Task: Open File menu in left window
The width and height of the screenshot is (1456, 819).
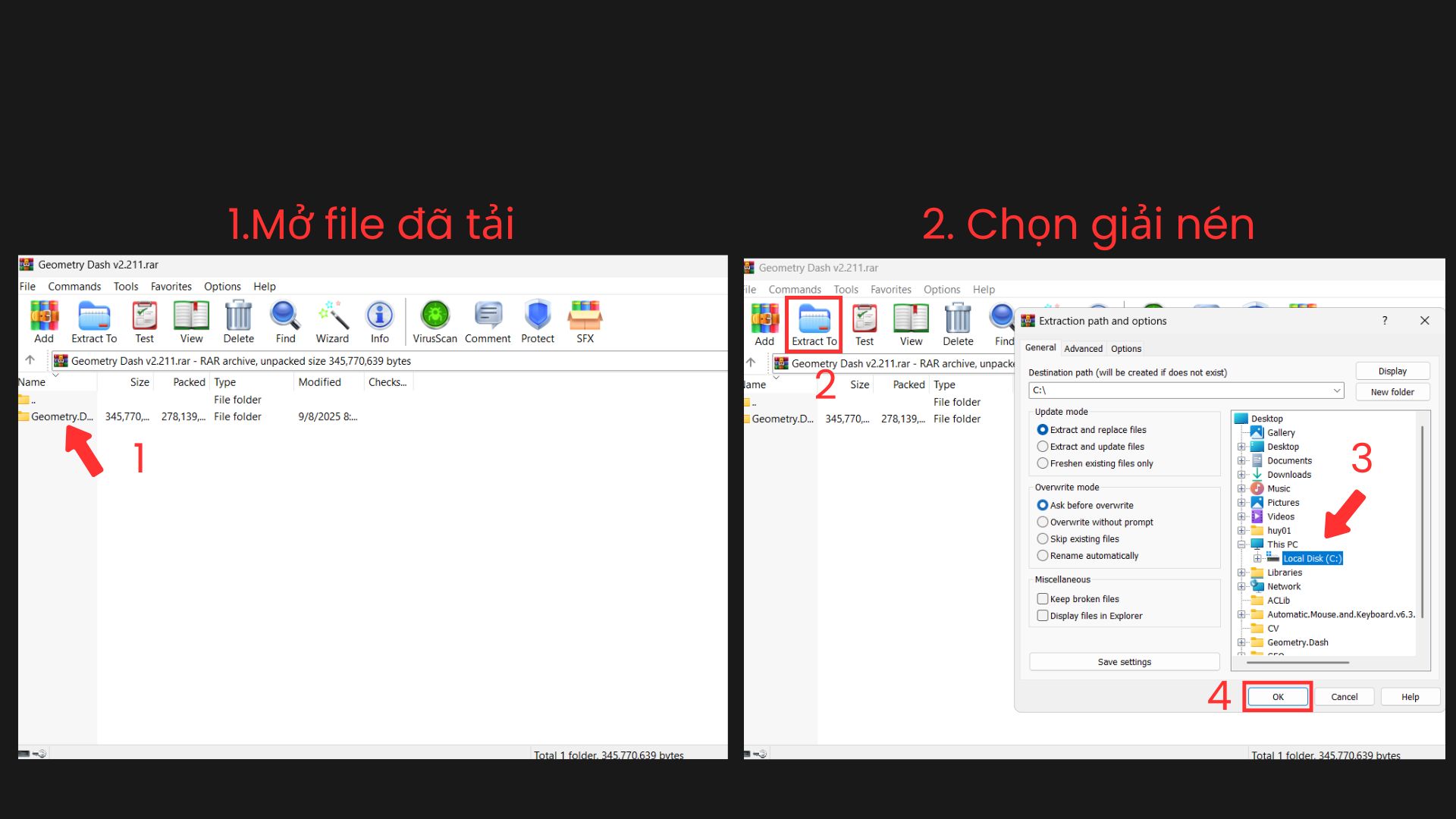Action: click(27, 286)
